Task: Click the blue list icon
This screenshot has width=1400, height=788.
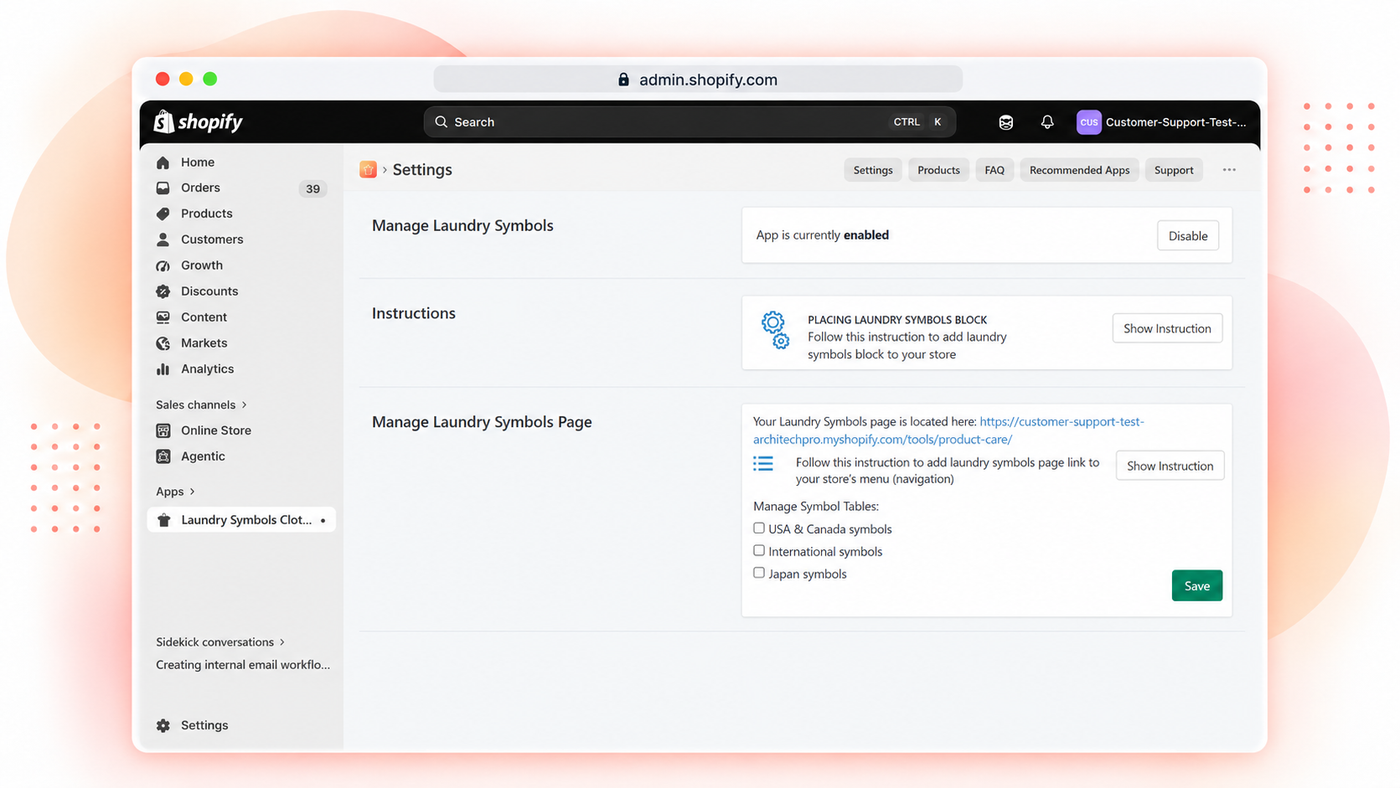Action: tap(763, 464)
